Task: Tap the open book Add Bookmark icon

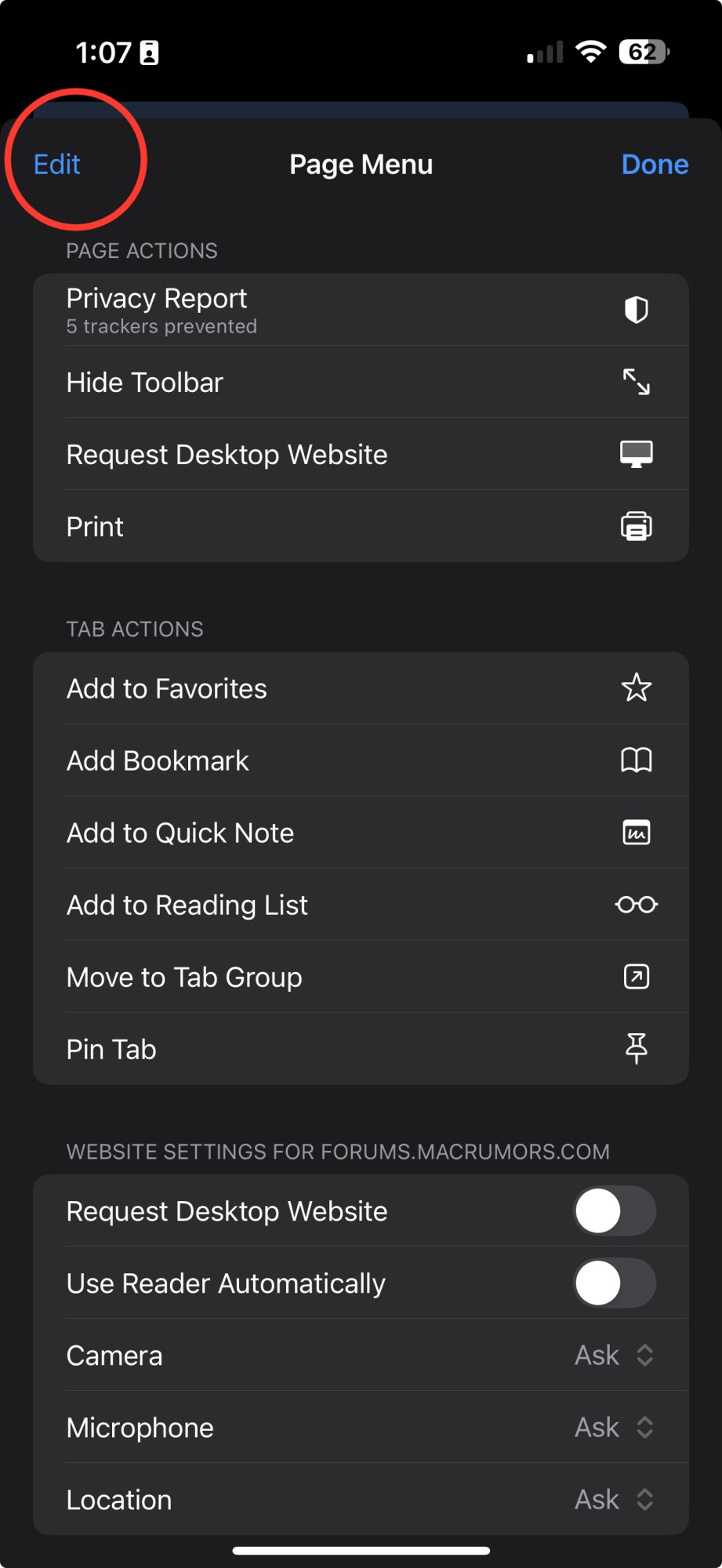Action: tap(636, 760)
